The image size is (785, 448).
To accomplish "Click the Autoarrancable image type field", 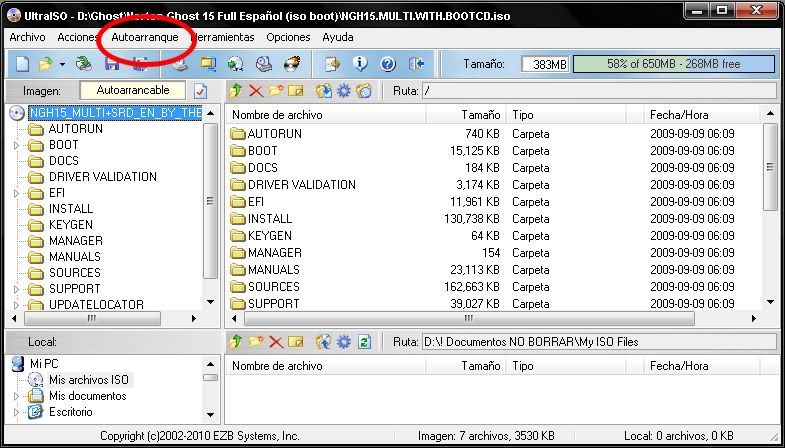I will (133, 90).
